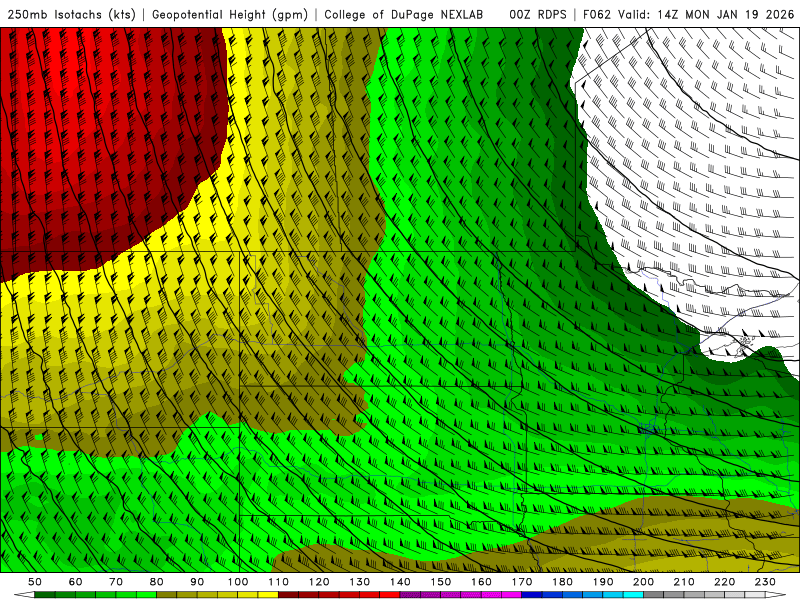Click the '140' value on the color scale

(400, 582)
